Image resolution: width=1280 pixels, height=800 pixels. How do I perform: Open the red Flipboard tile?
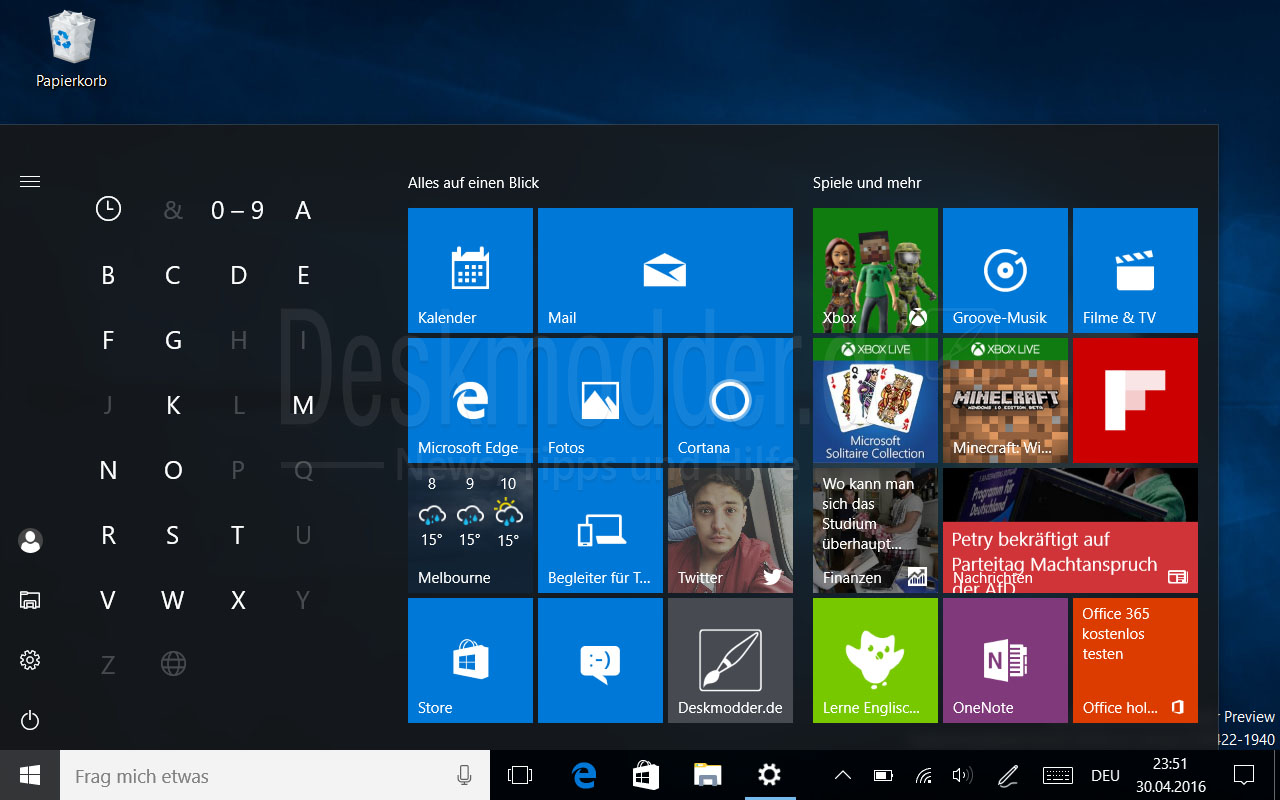click(x=1135, y=400)
